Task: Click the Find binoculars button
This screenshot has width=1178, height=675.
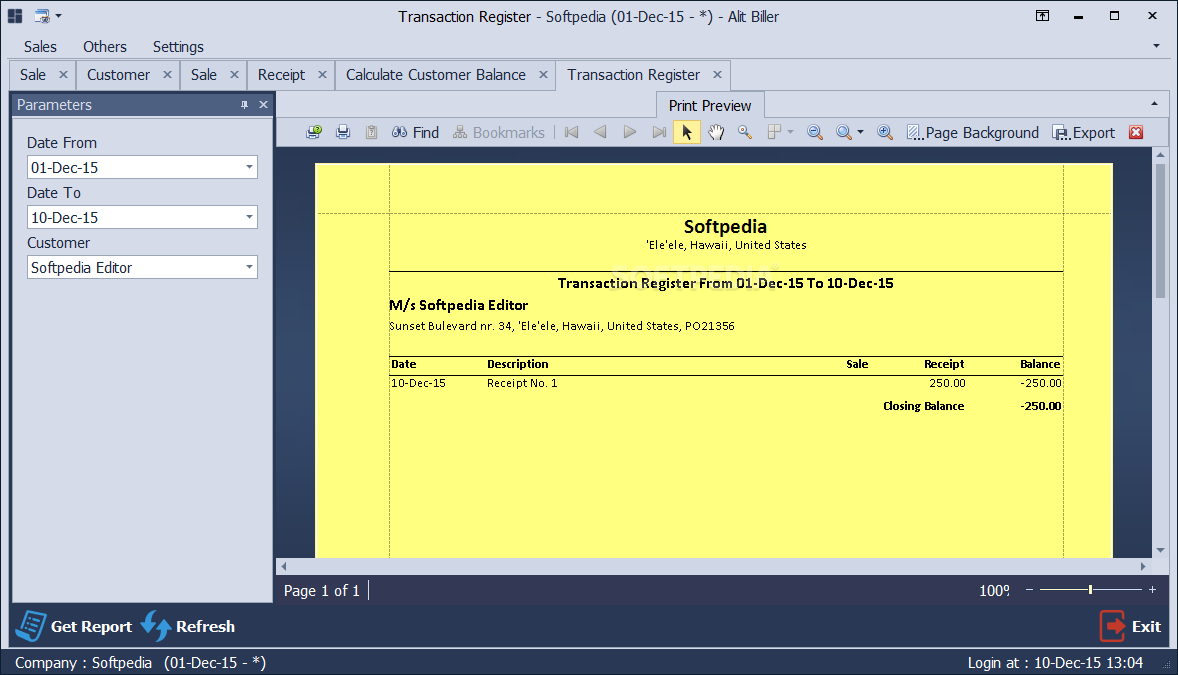Action: pyautogui.click(x=415, y=132)
